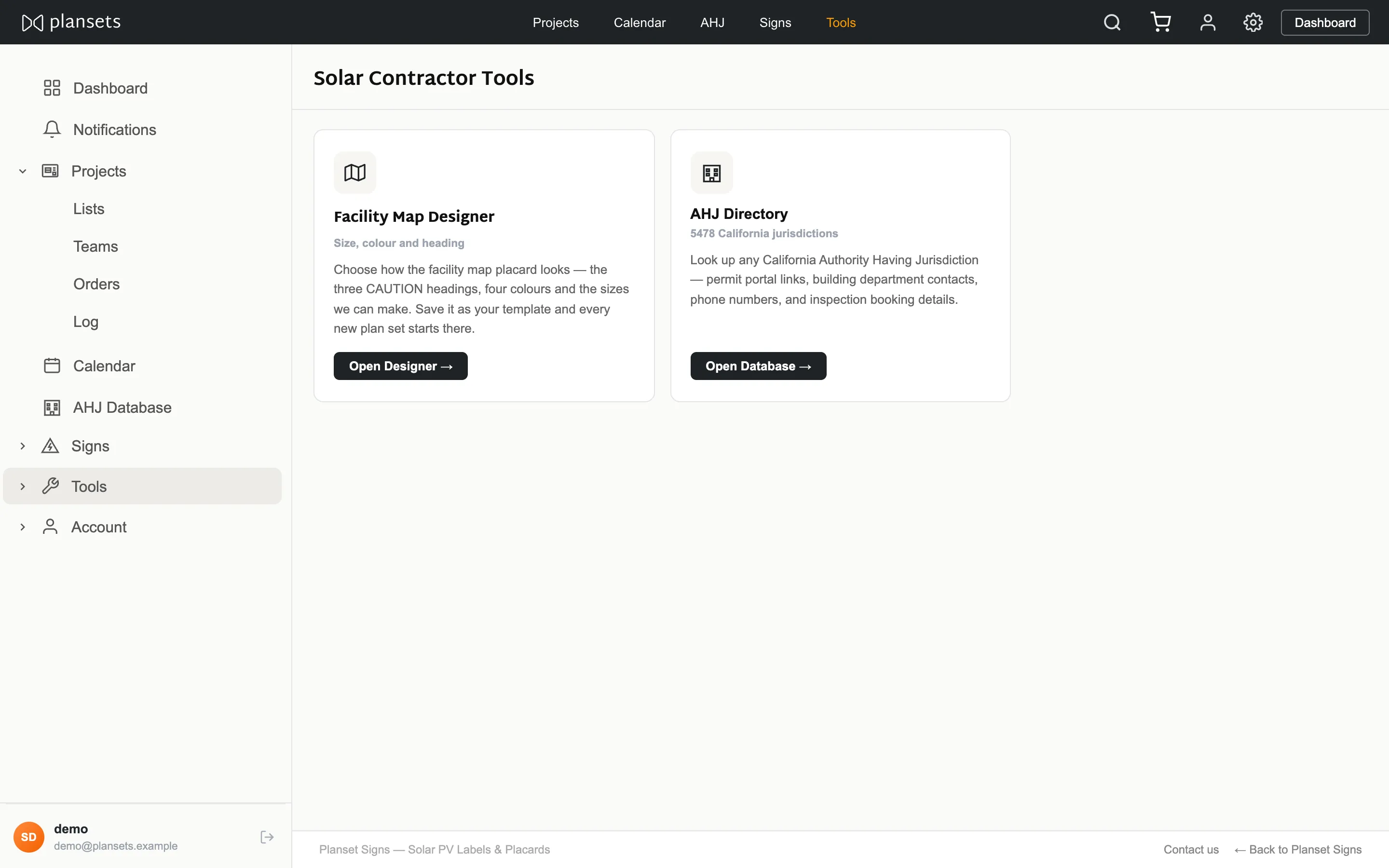The height and width of the screenshot is (868, 1389).
Task: Open settings via the gear icon
Action: 1253,22
